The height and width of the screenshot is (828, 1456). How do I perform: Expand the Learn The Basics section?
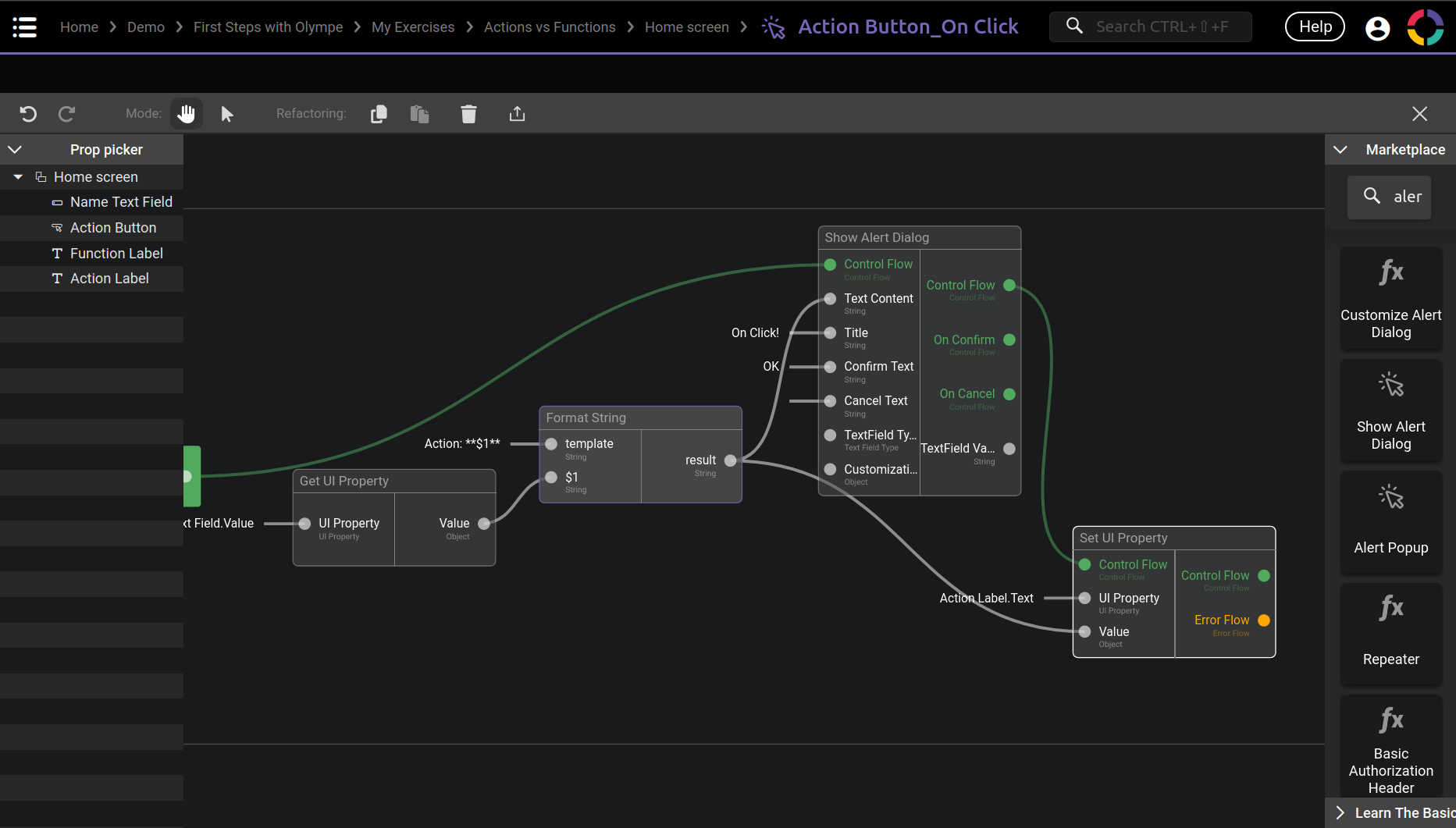[1340, 812]
